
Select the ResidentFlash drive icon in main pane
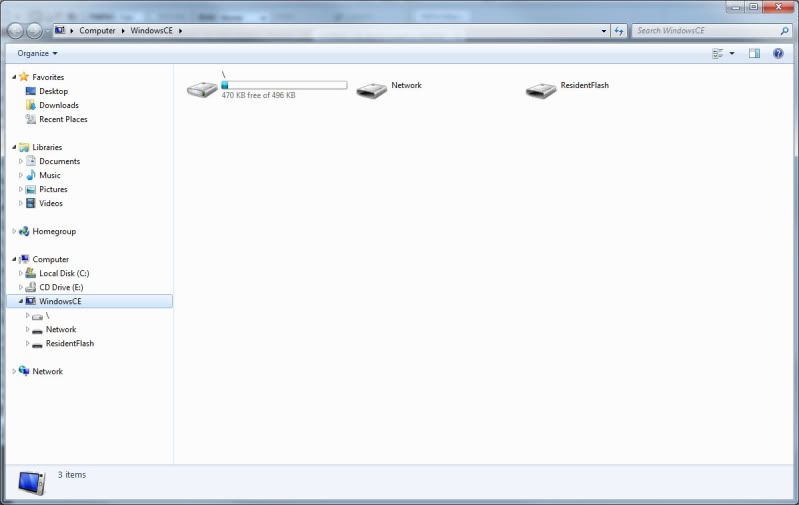(541, 91)
